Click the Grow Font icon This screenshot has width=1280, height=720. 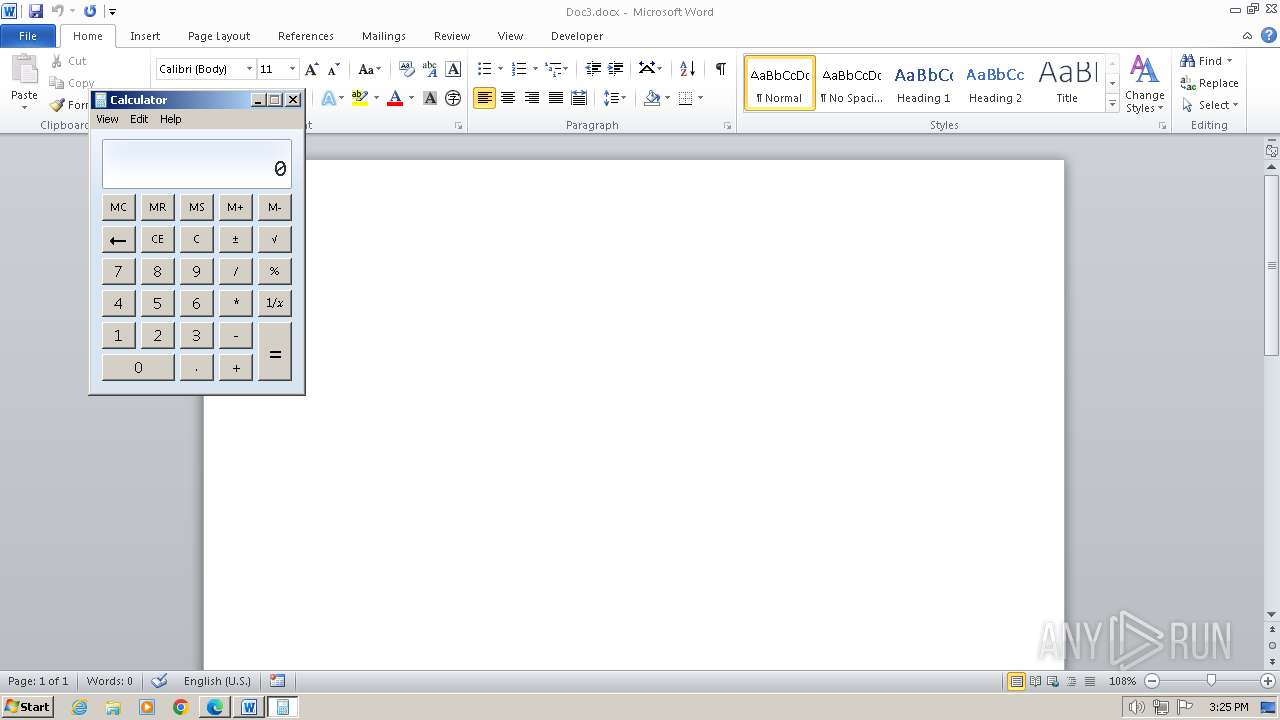312,69
